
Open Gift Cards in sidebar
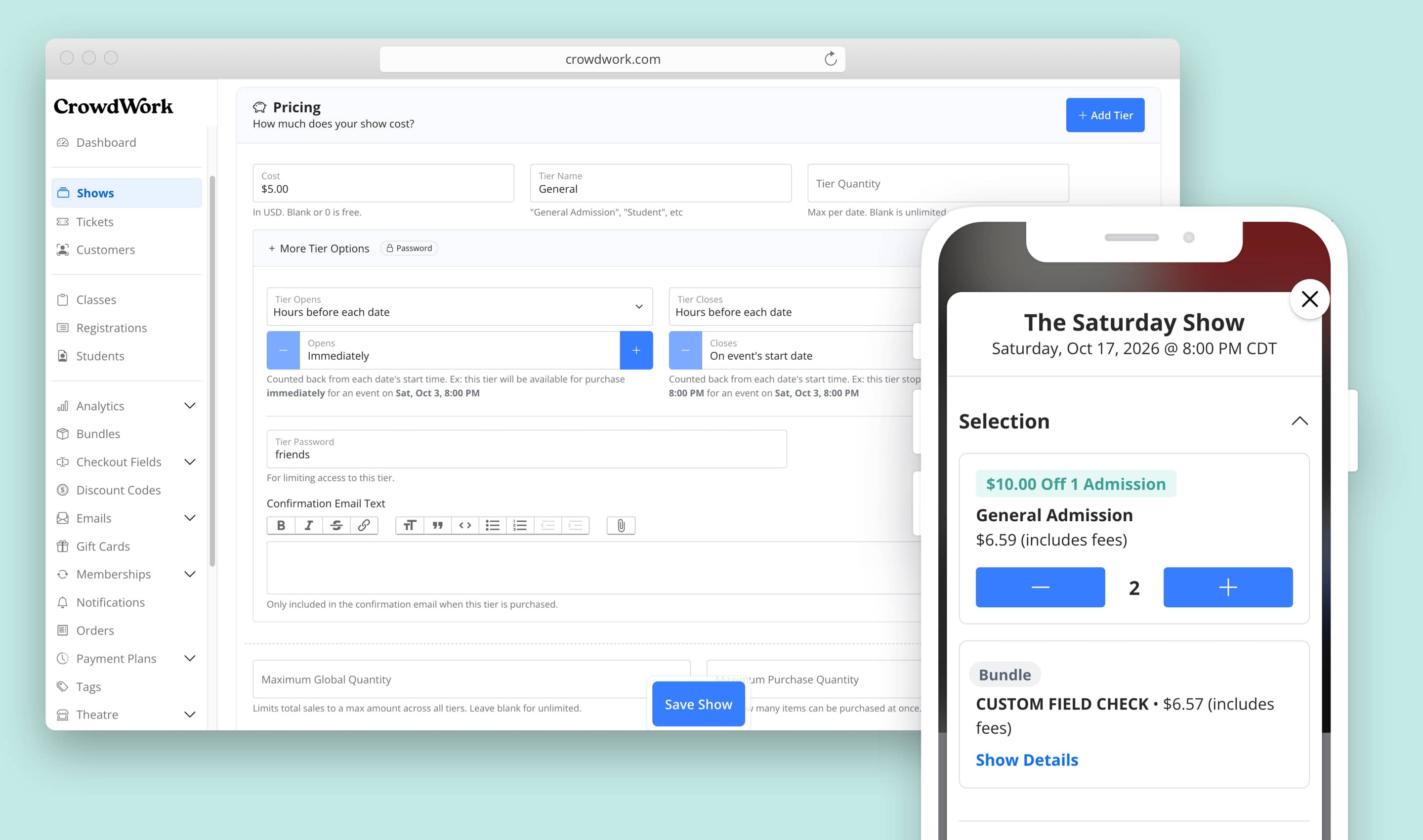tap(126, 546)
